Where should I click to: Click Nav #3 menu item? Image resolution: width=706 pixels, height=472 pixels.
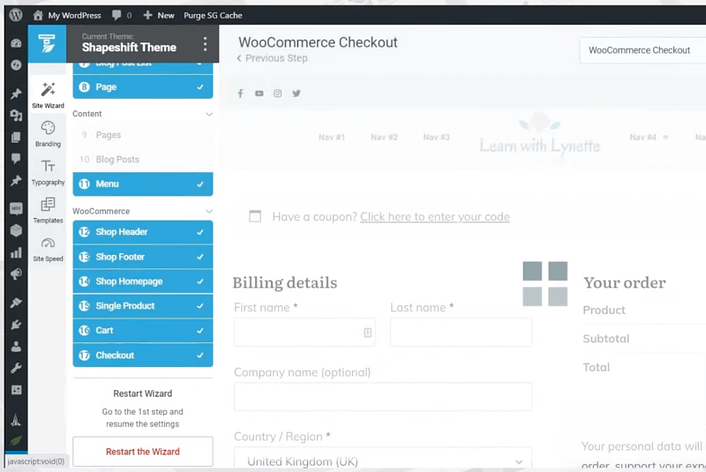tap(436, 137)
